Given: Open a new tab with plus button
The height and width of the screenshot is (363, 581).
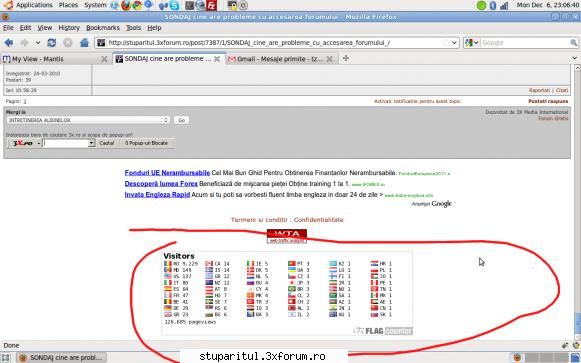Looking at the screenshot, I should tap(346, 58).
